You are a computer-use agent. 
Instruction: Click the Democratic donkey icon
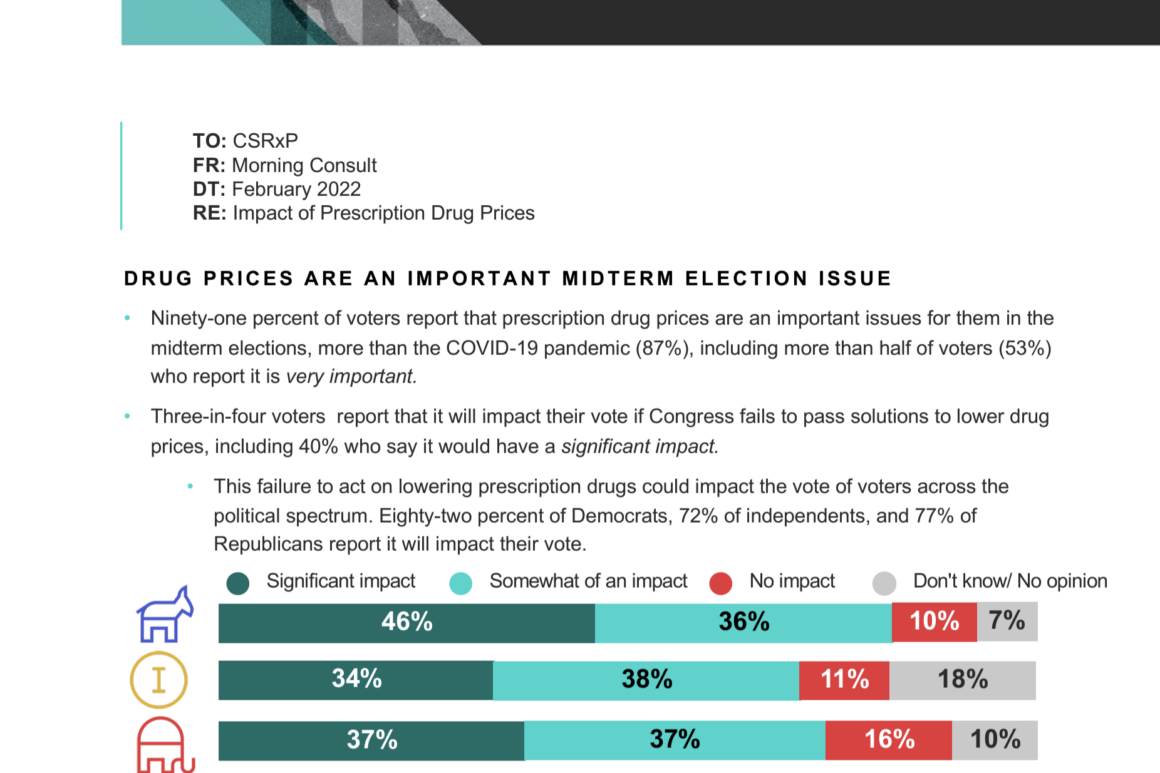[164, 615]
